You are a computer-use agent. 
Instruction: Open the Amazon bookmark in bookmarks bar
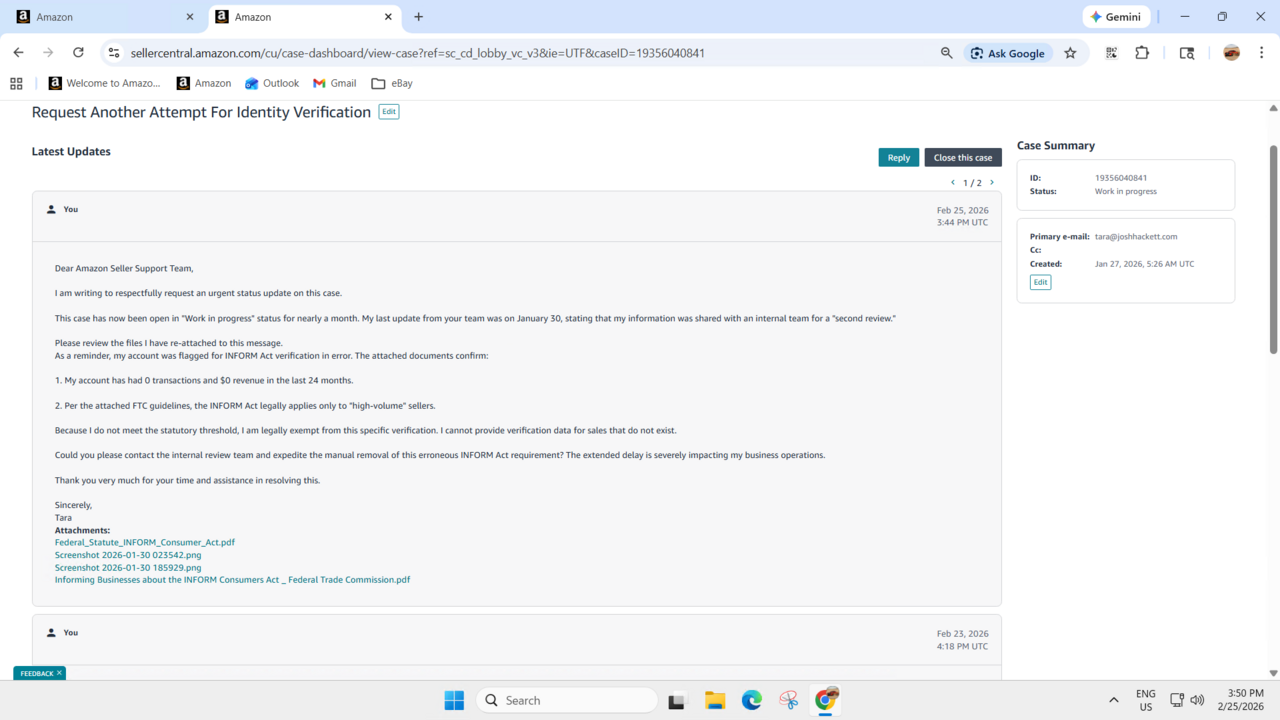(204, 83)
